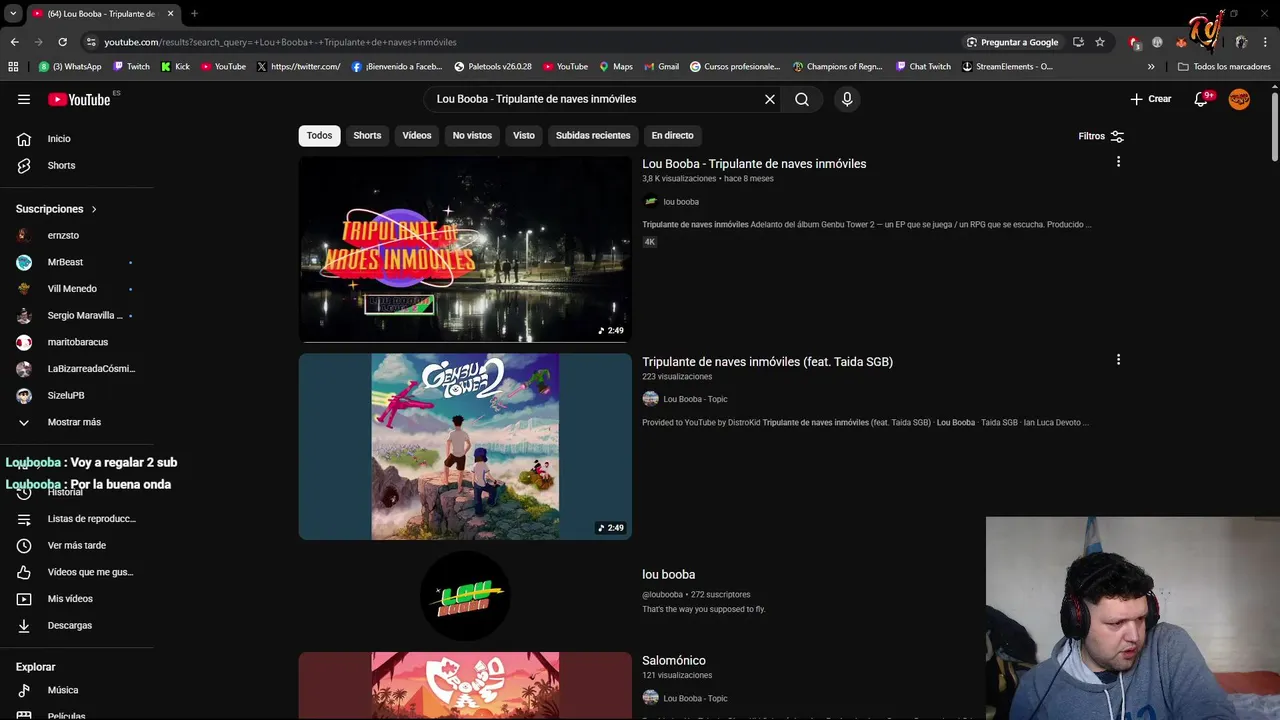Select the En directo filter chip
Image resolution: width=1280 pixels, height=720 pixels.
point(672,136)
